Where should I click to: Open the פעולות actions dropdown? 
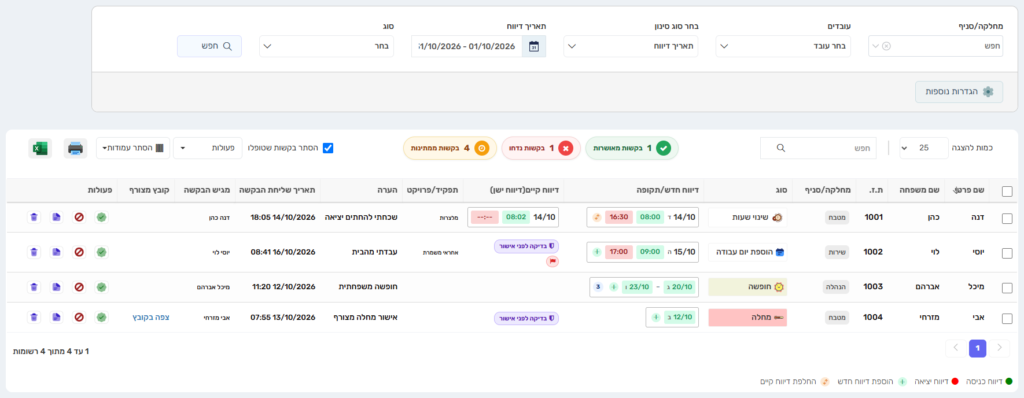[x=208, y=148]
